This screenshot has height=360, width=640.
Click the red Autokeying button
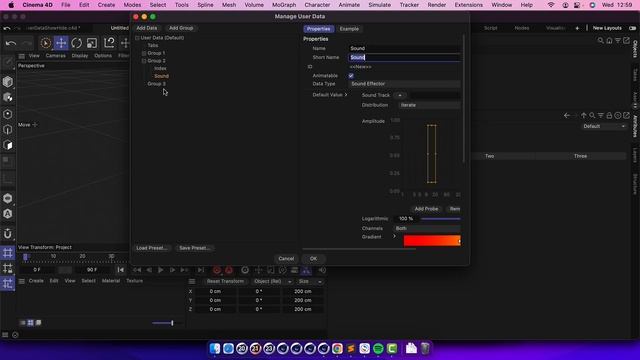click(x=229, y=270)
